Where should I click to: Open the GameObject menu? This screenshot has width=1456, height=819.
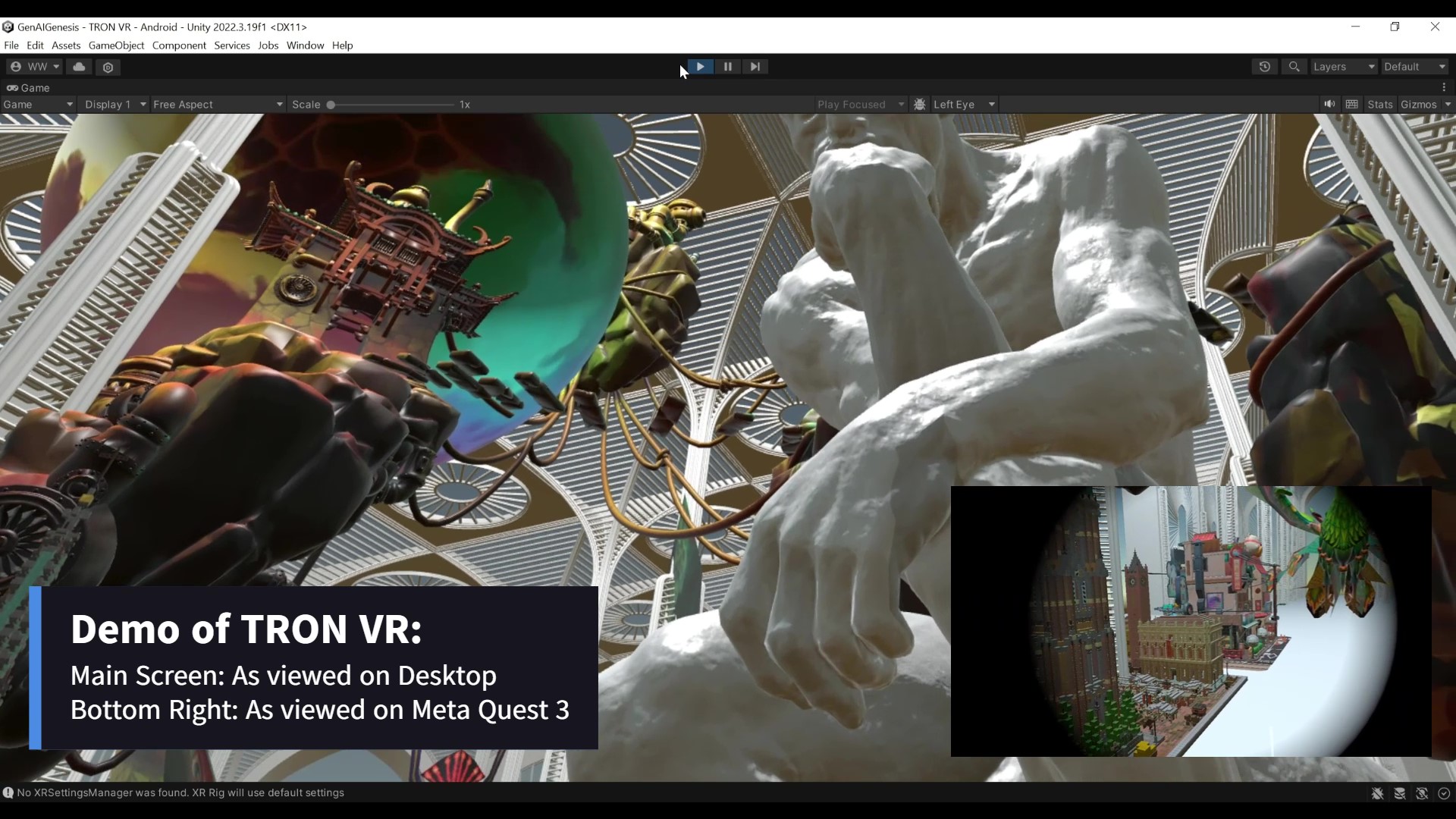pos(116,45)
